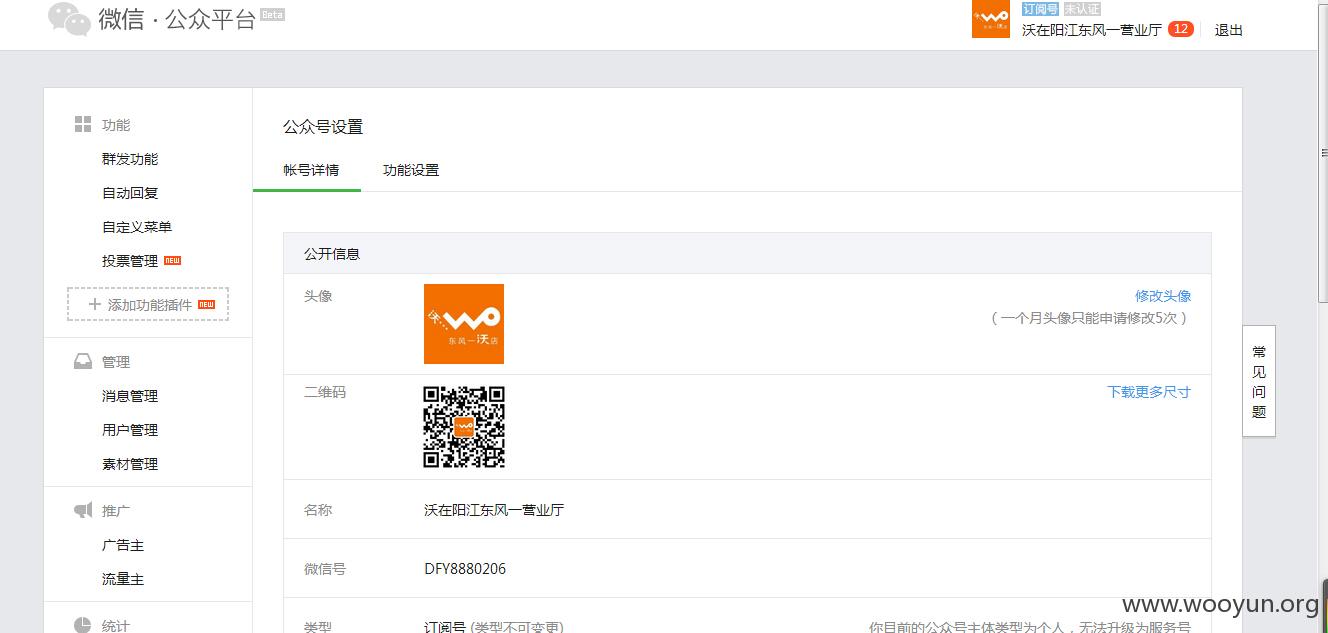Click the 功能 grid icon in sidebar
Screen dimensions: 1328x633
83,125
